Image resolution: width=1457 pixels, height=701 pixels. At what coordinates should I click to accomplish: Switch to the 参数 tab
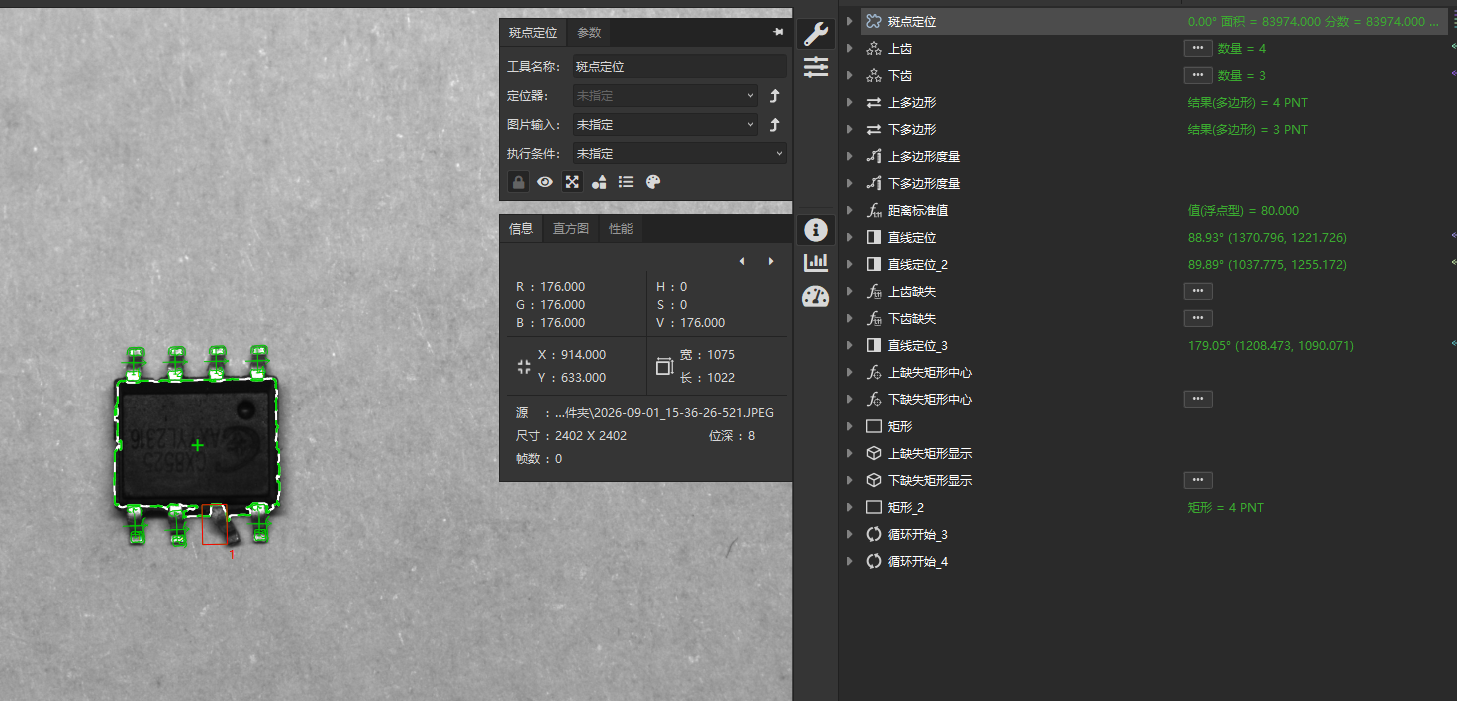click(x=589, y=32)
